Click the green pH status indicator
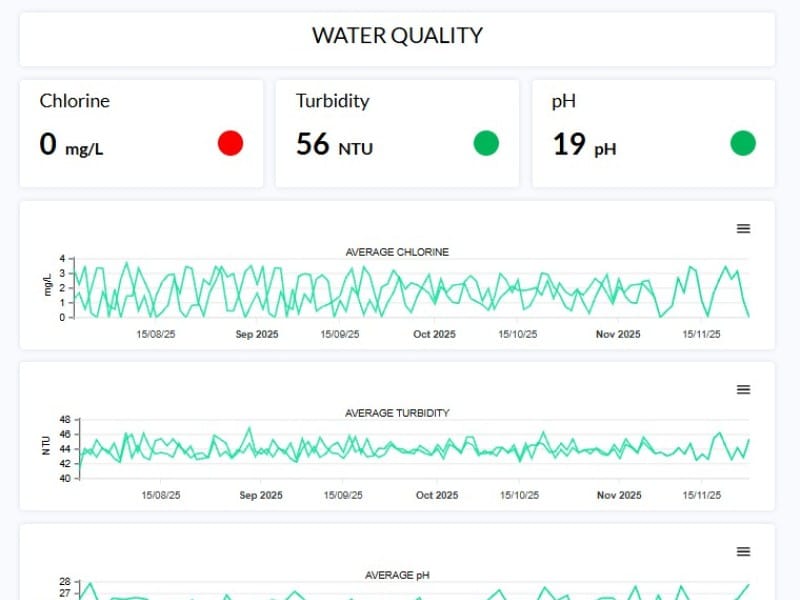800x600 pixels. pos(742,143)
